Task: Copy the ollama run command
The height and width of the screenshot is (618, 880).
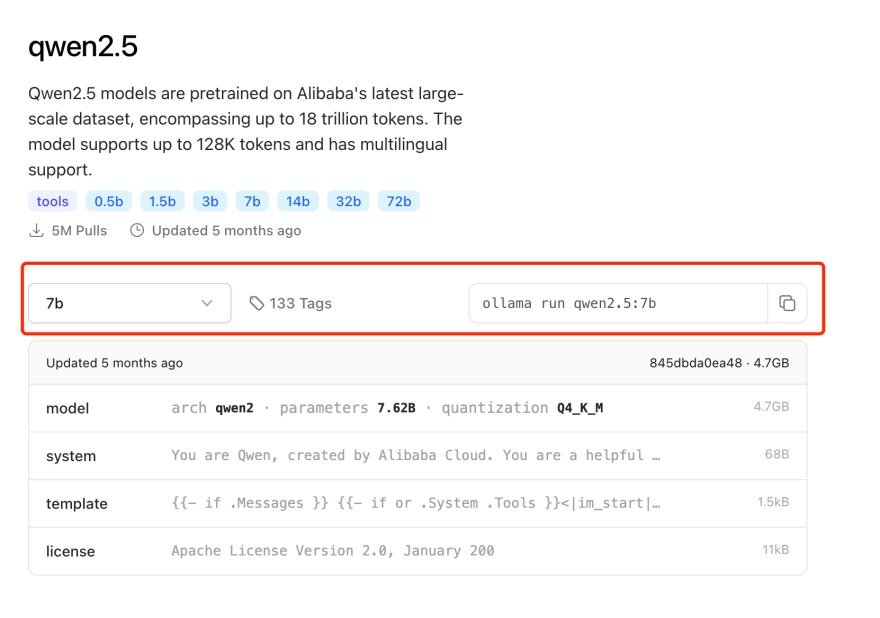Action: [x=787, y=303]
